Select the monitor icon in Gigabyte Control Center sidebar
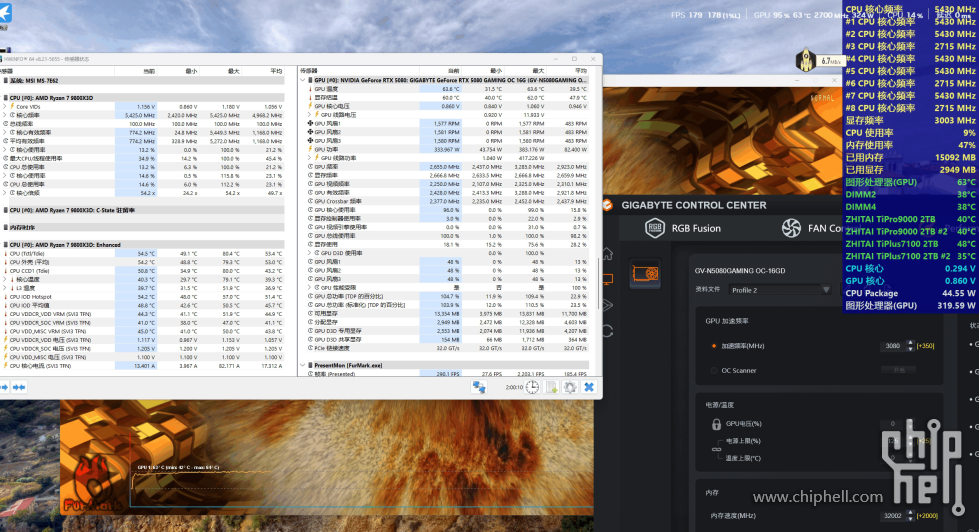 (x=607, y=279)
